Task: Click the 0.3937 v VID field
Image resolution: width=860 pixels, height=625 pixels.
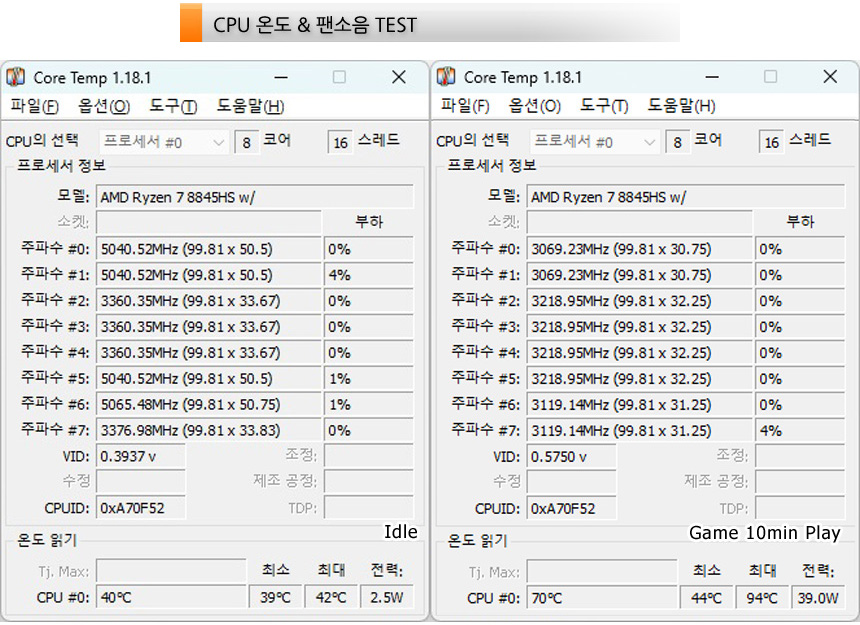Action: [x=140, y=456]
